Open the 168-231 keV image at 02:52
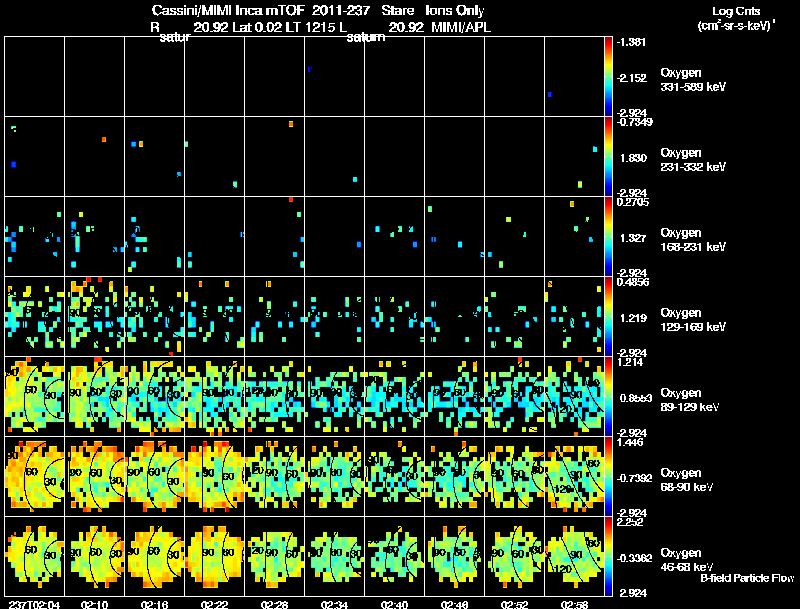The image size is (800, 609). (515, 237)
